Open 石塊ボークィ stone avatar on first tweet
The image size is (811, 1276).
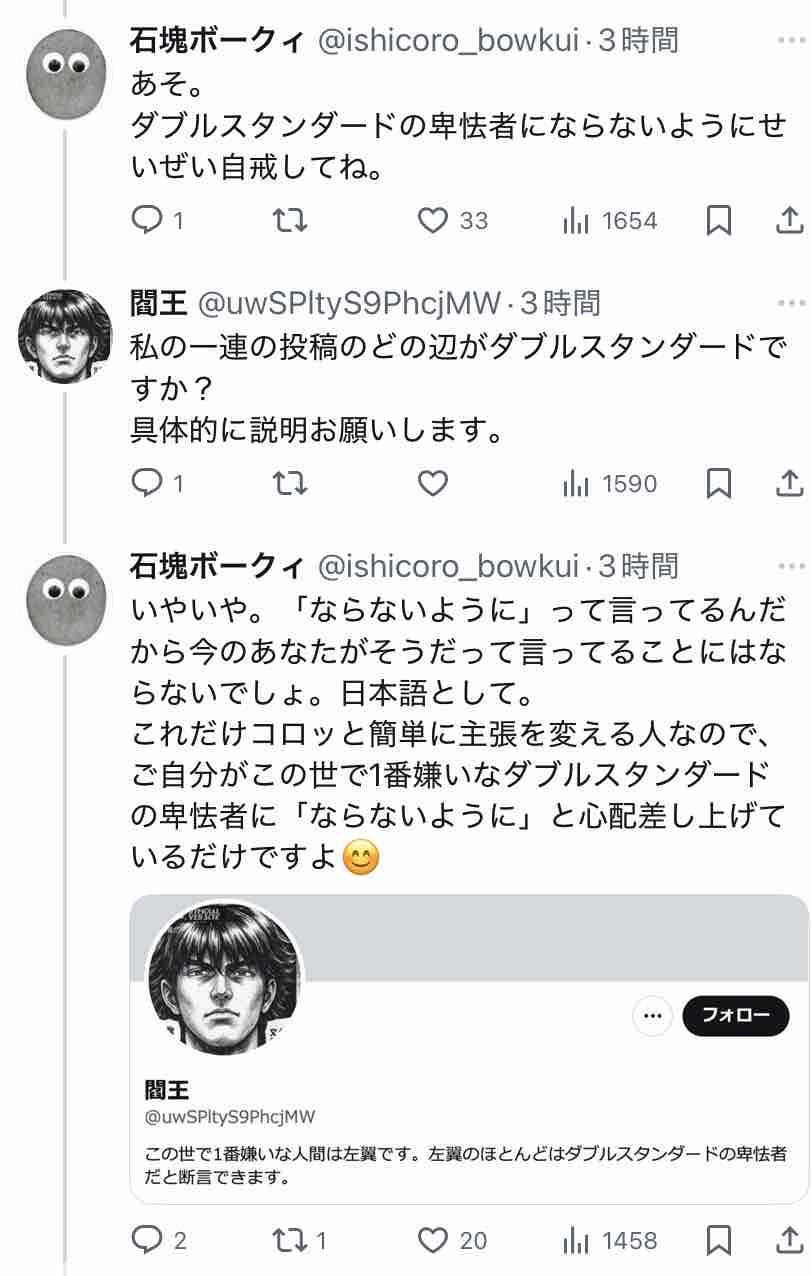point(67,75)
